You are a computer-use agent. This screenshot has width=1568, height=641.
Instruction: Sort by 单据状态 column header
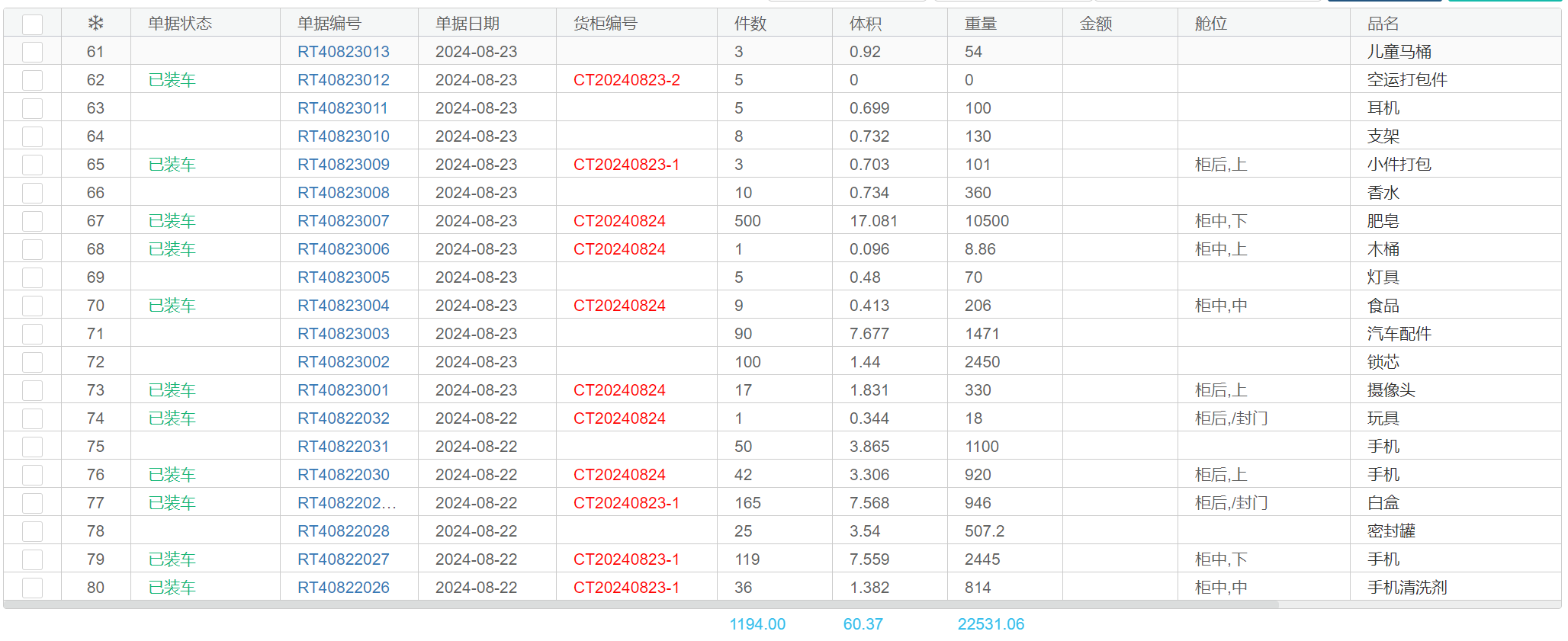pyautogui.click(x=180, y=24)
